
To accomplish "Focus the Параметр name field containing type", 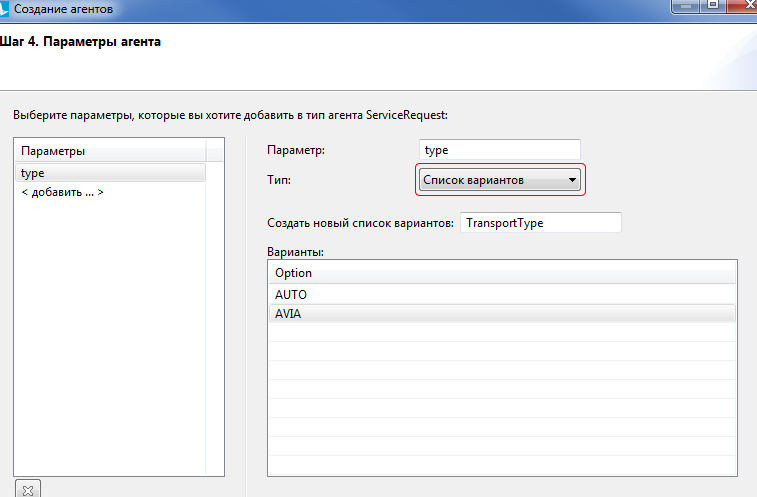I will (x=500, y=150).
